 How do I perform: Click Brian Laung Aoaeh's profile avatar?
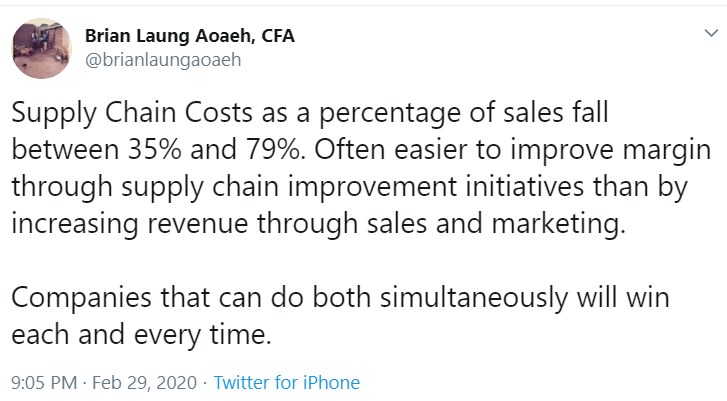click(x=42, y=47)
